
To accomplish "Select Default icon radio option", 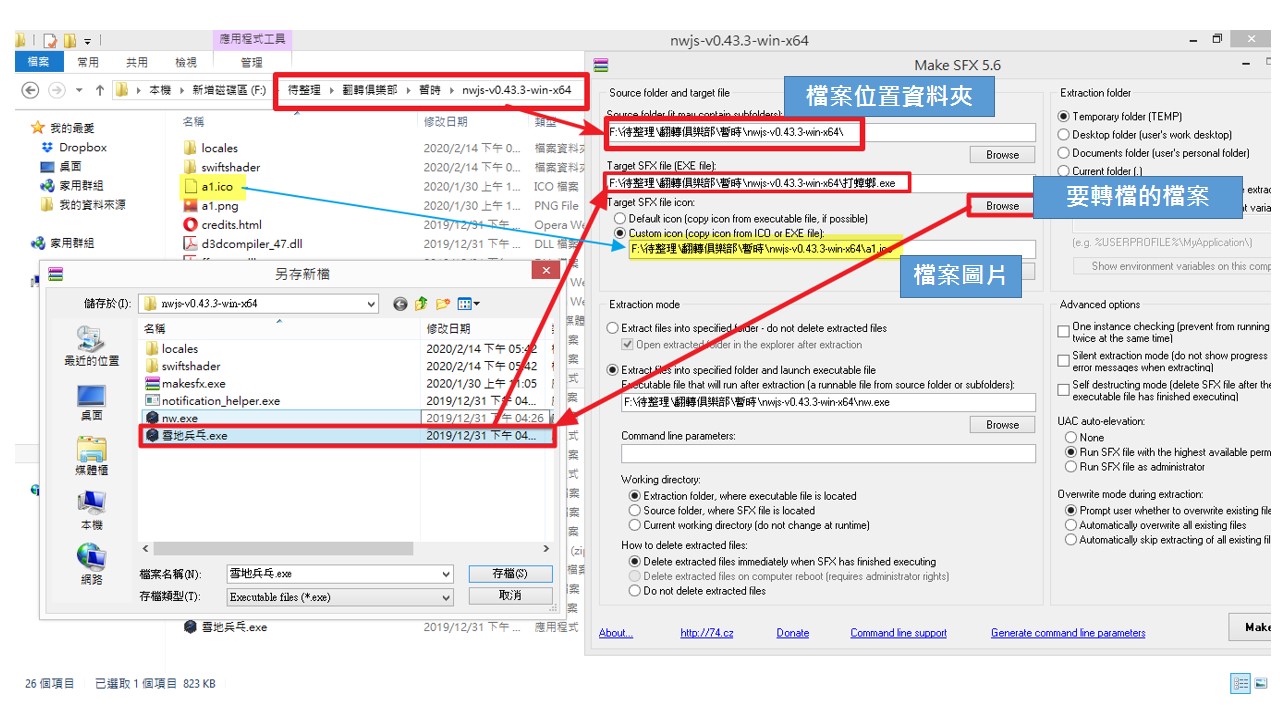I will click(621, 218).
